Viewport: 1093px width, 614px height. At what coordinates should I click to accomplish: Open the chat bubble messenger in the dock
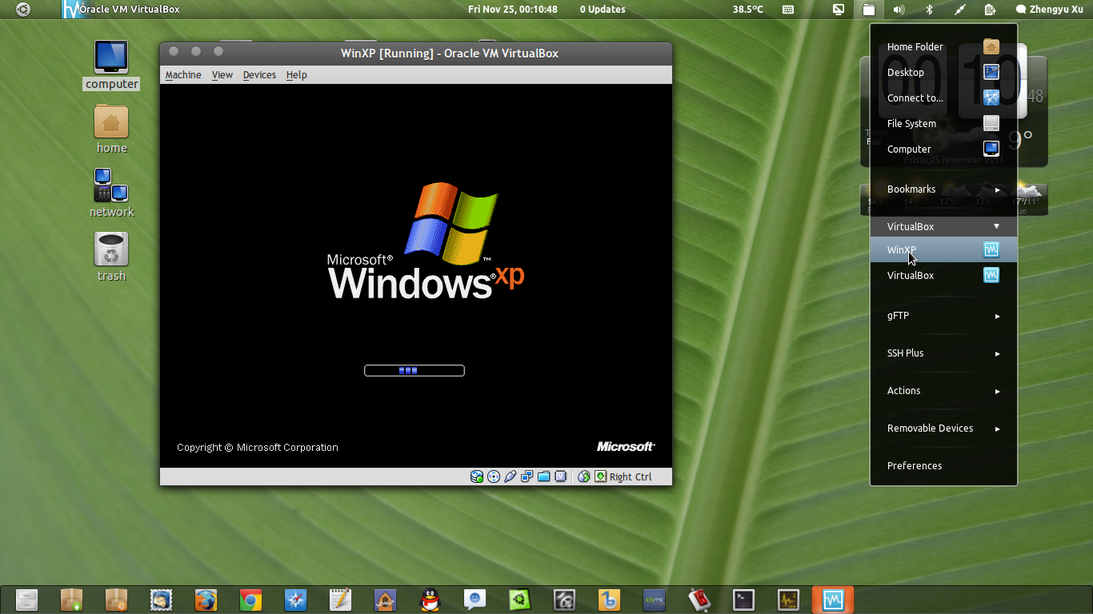pos(475,600)
